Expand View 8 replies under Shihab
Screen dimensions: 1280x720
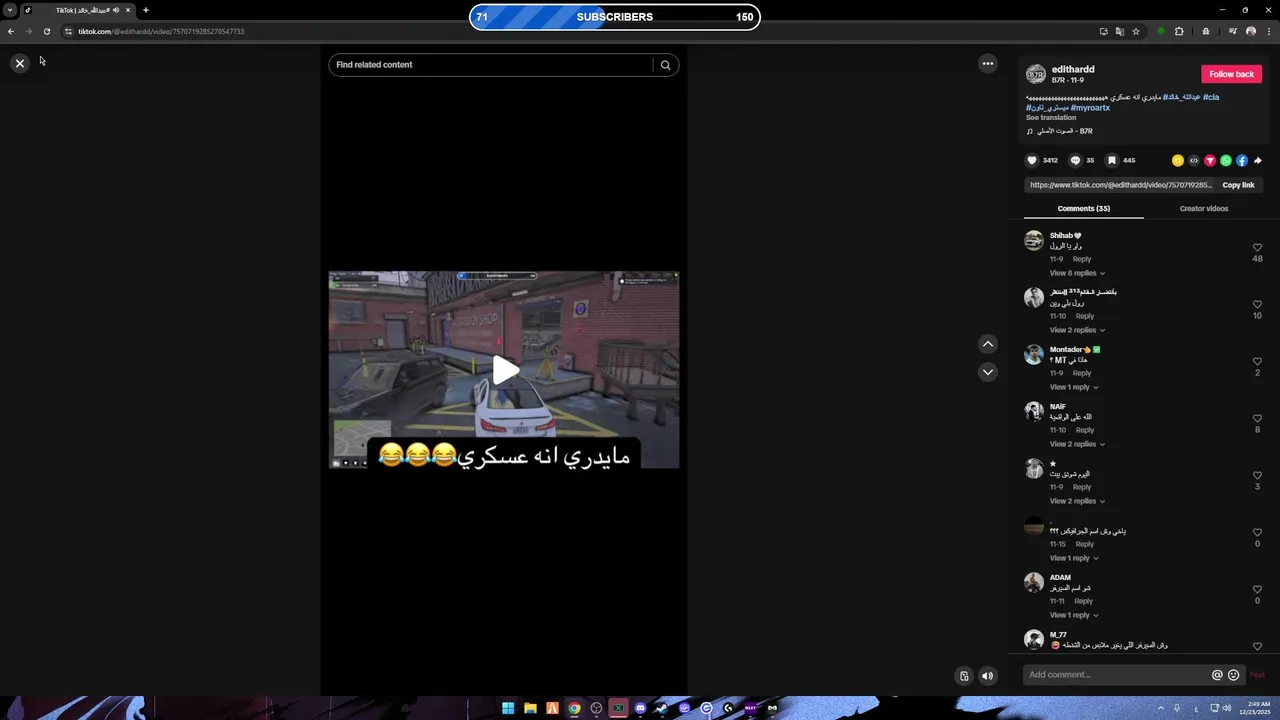(1077, 273)
